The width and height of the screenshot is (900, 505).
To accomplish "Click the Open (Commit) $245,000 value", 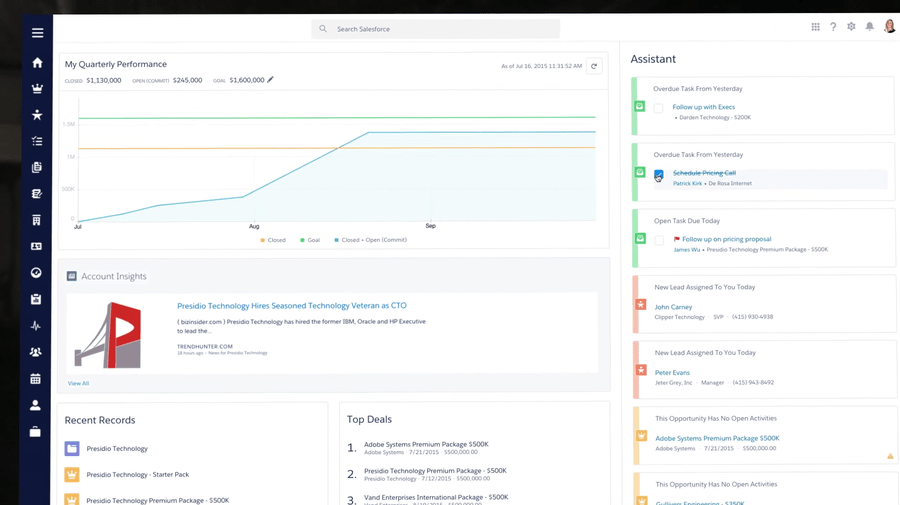I will point(187,80).
